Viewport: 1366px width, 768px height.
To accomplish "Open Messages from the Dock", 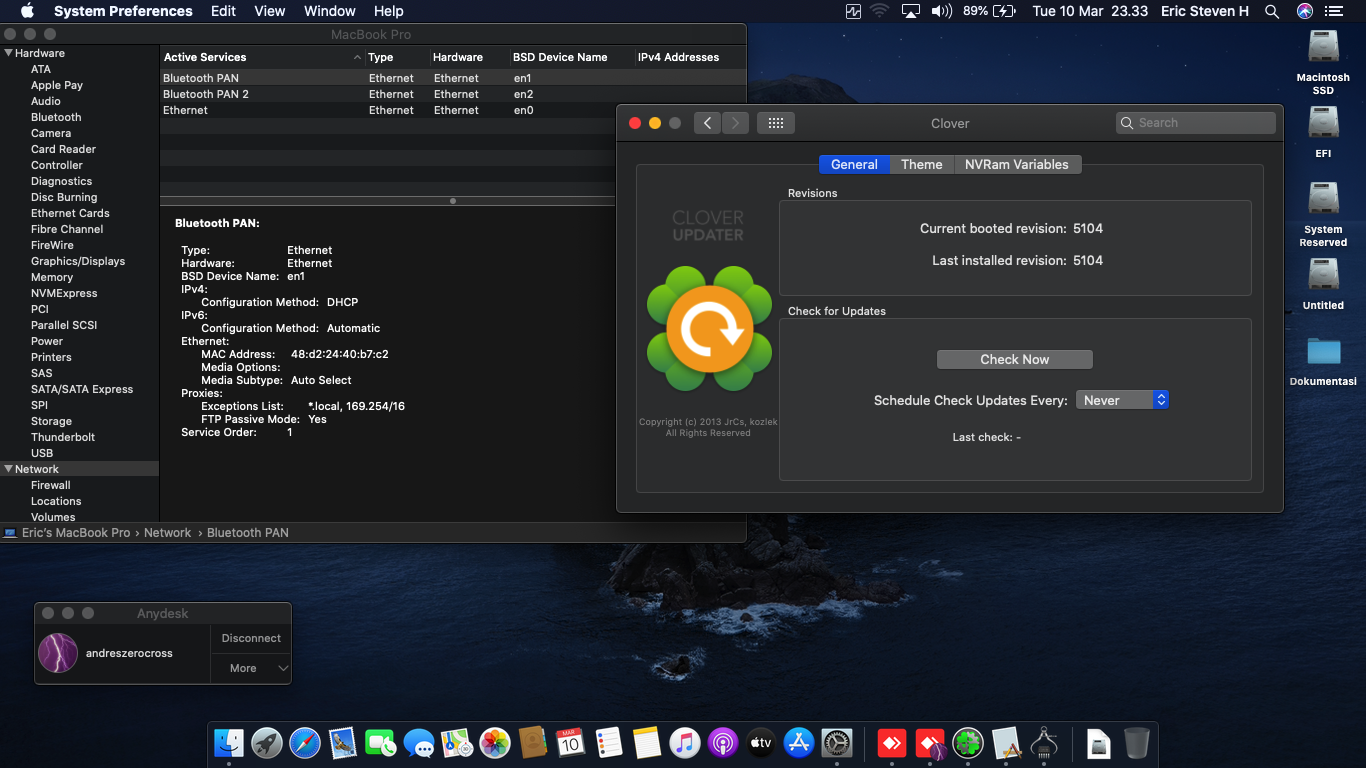I will click(419, 743).
